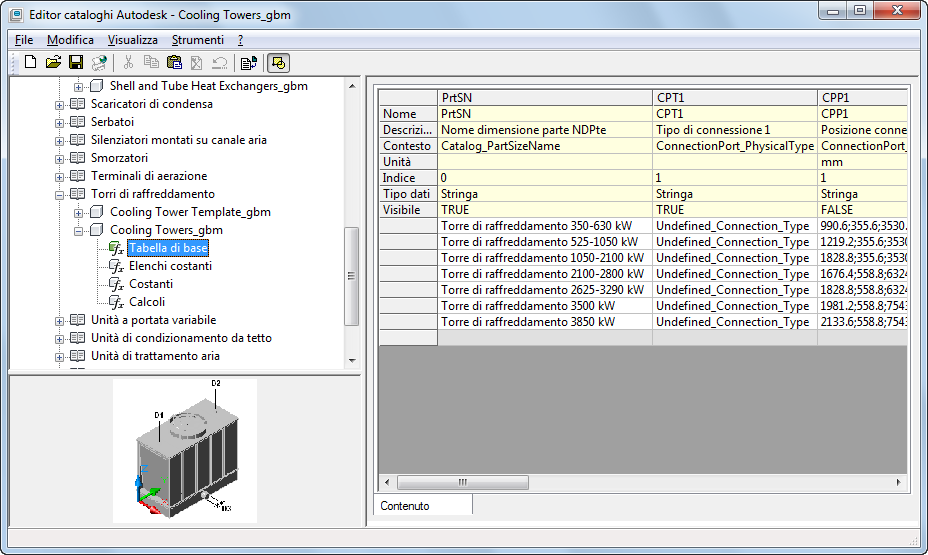
Task: Click the cooling tower preview image
Action: click(x=185, y=451)
